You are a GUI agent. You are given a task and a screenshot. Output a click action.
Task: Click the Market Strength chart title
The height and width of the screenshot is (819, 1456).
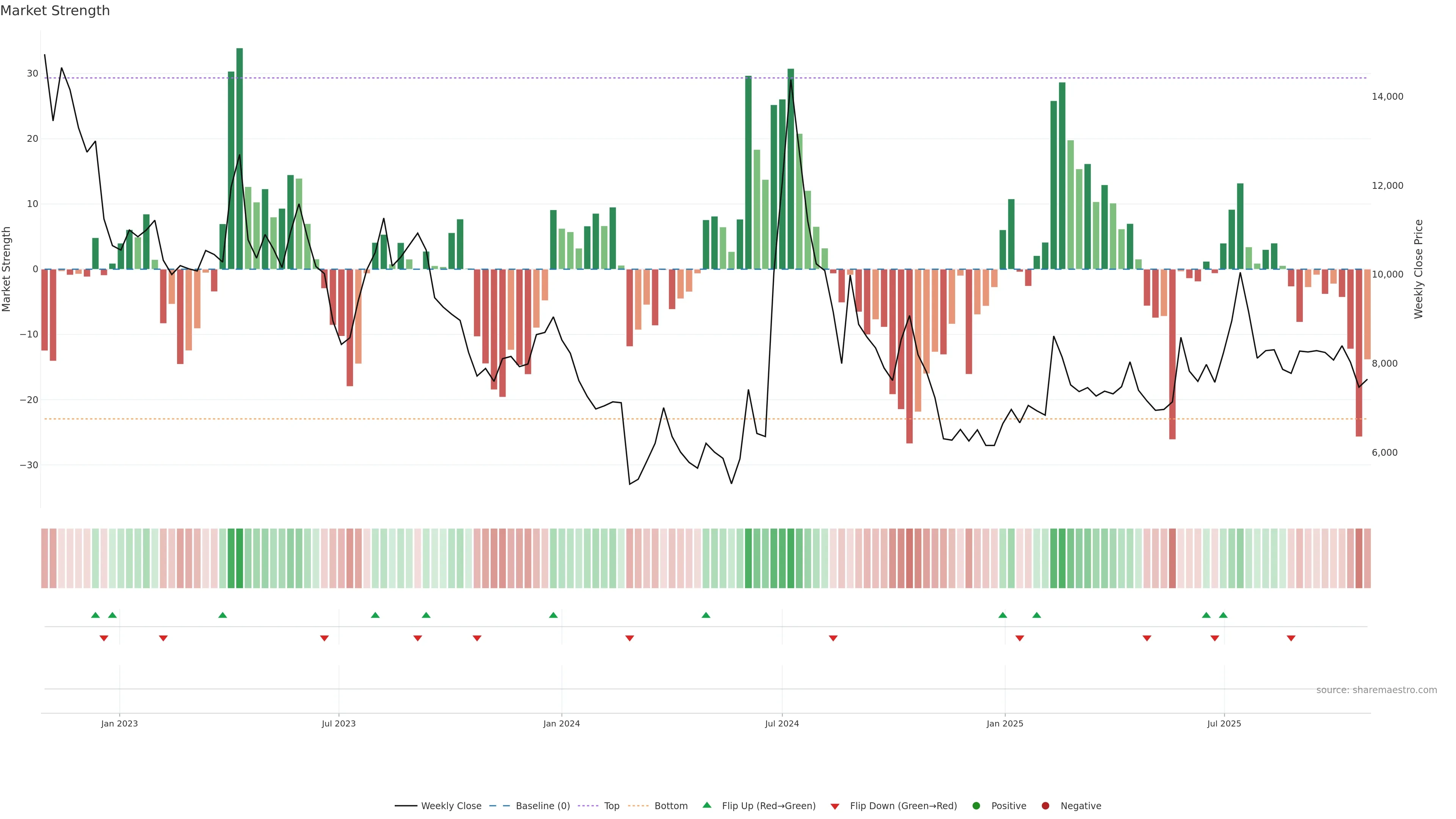(x=55, y=11)
